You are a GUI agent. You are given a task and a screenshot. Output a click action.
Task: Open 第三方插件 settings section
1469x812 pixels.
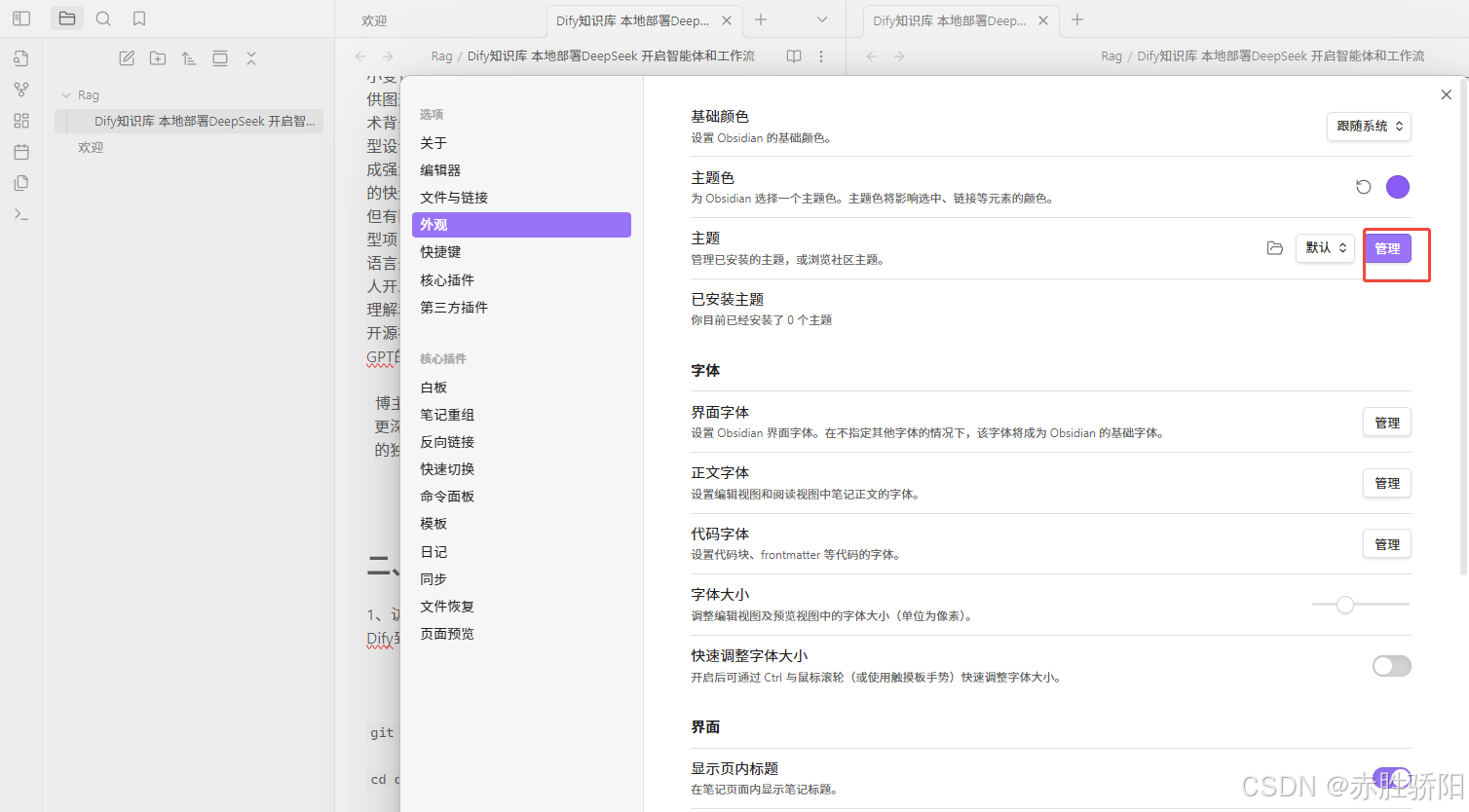coord(521,308)
